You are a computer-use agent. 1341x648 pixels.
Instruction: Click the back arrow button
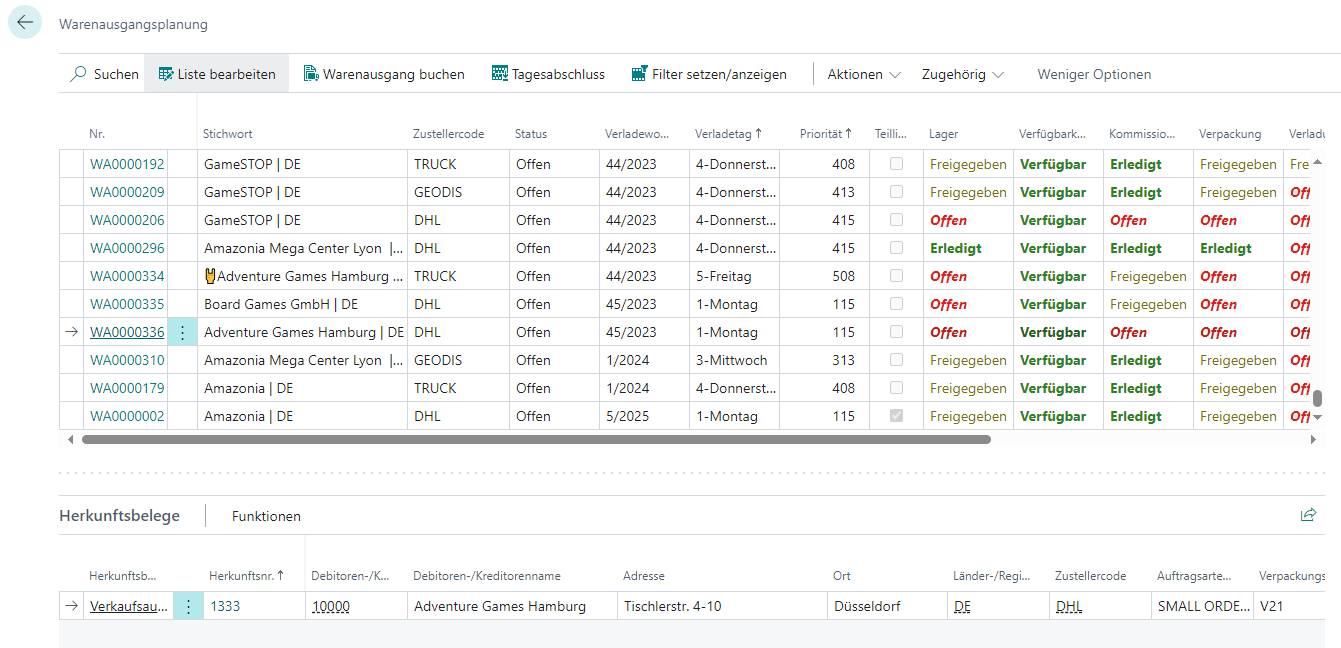point(25,23)
